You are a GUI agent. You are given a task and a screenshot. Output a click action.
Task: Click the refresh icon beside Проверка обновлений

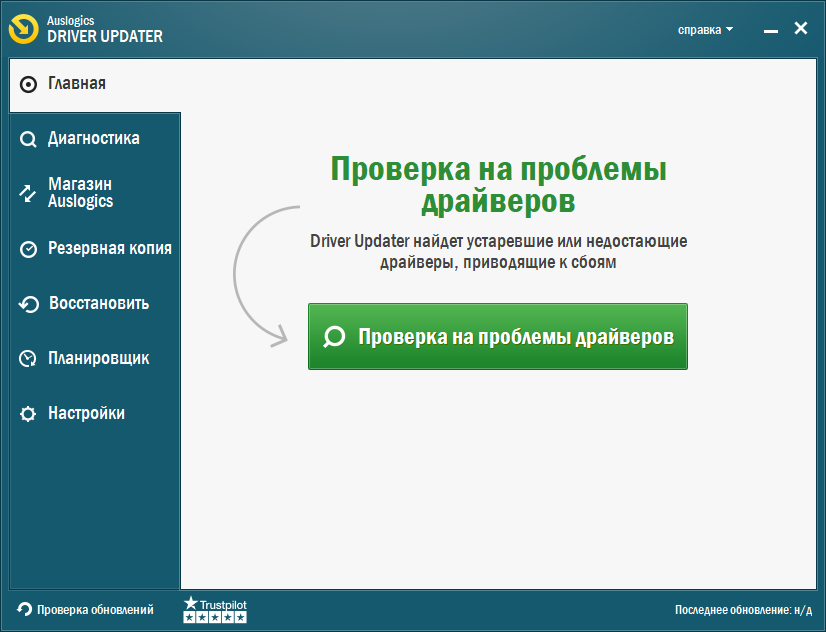coord(24,609)
